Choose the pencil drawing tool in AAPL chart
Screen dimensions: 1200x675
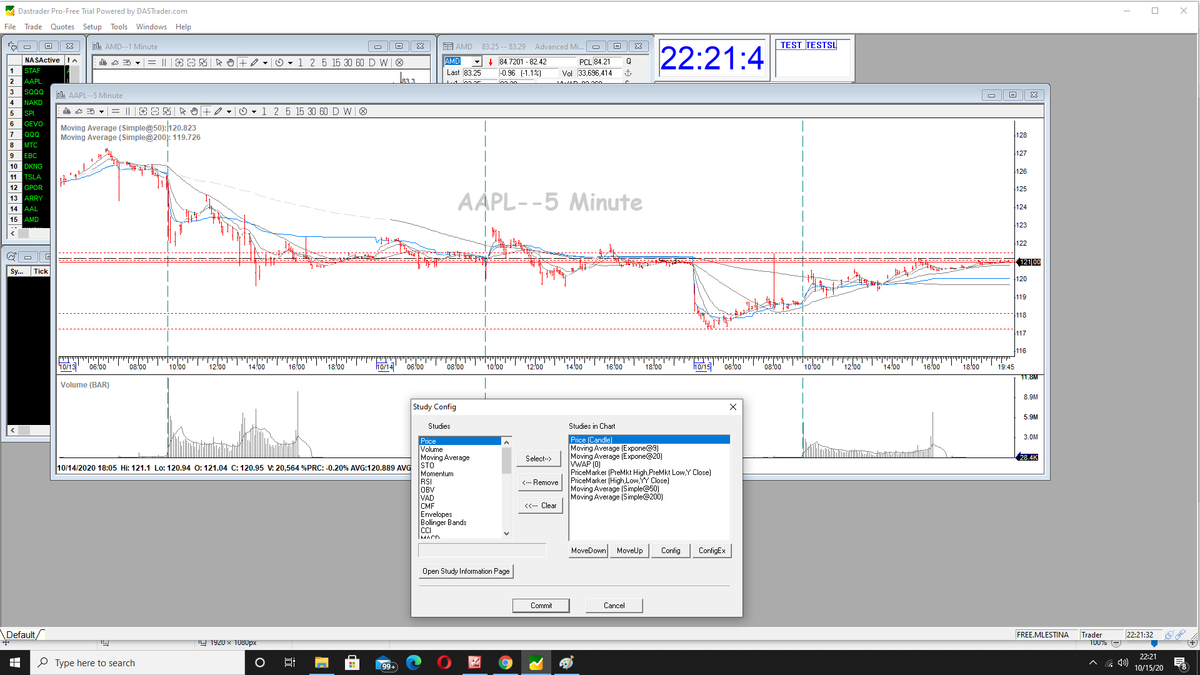[217, 111]
